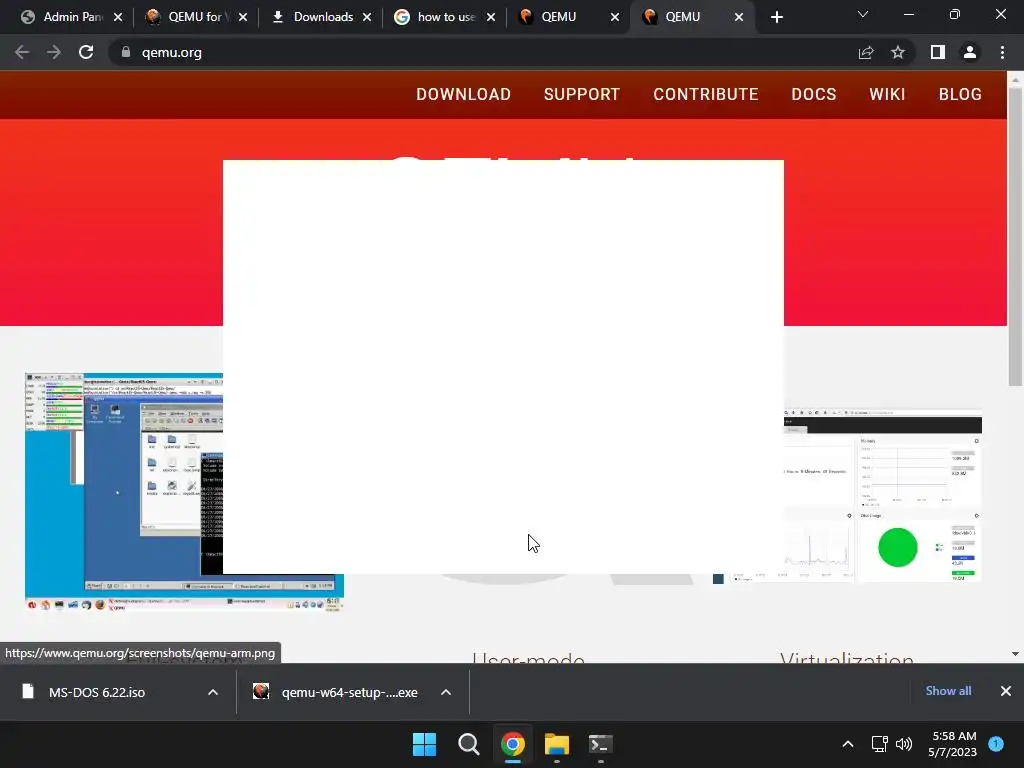Image resolution: width=1024 pixels, height=768 pixels.
Task: Open the qemu-w64-setup exe download
Action: (349, 692)
